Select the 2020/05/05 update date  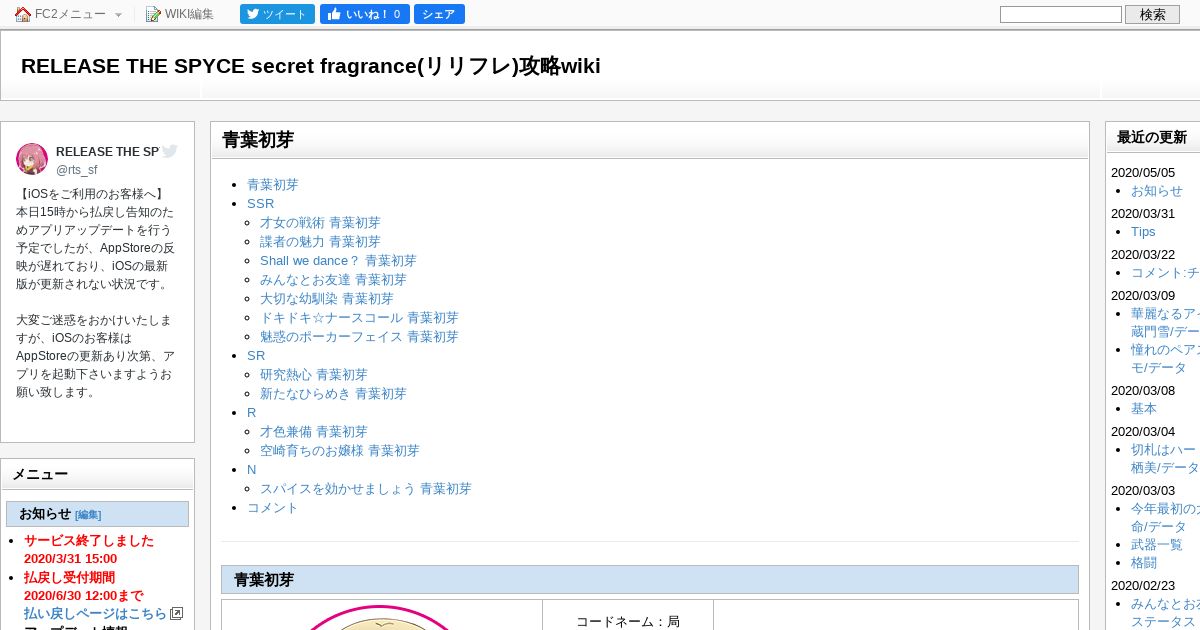click(x=1143, y=173)
